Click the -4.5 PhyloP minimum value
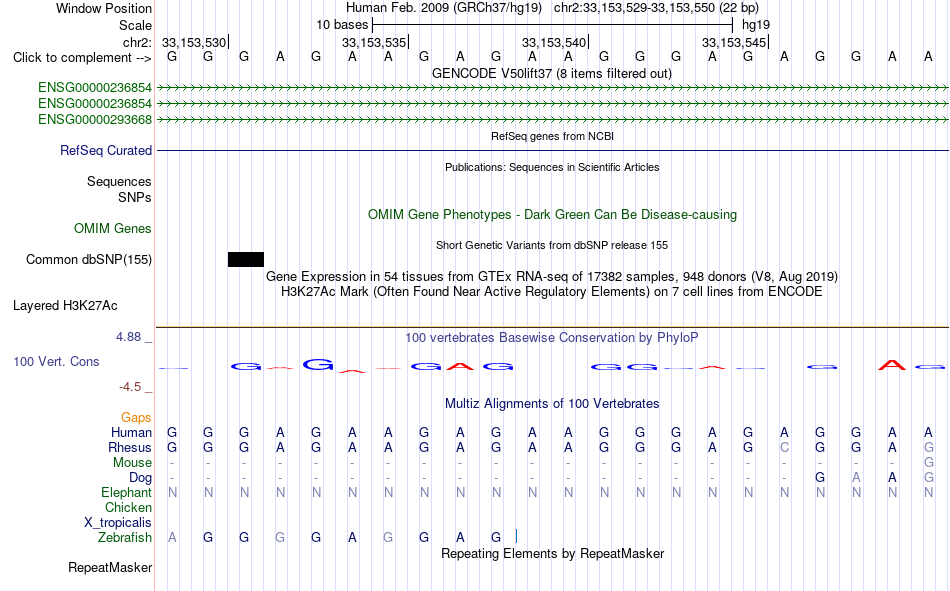 130,387
